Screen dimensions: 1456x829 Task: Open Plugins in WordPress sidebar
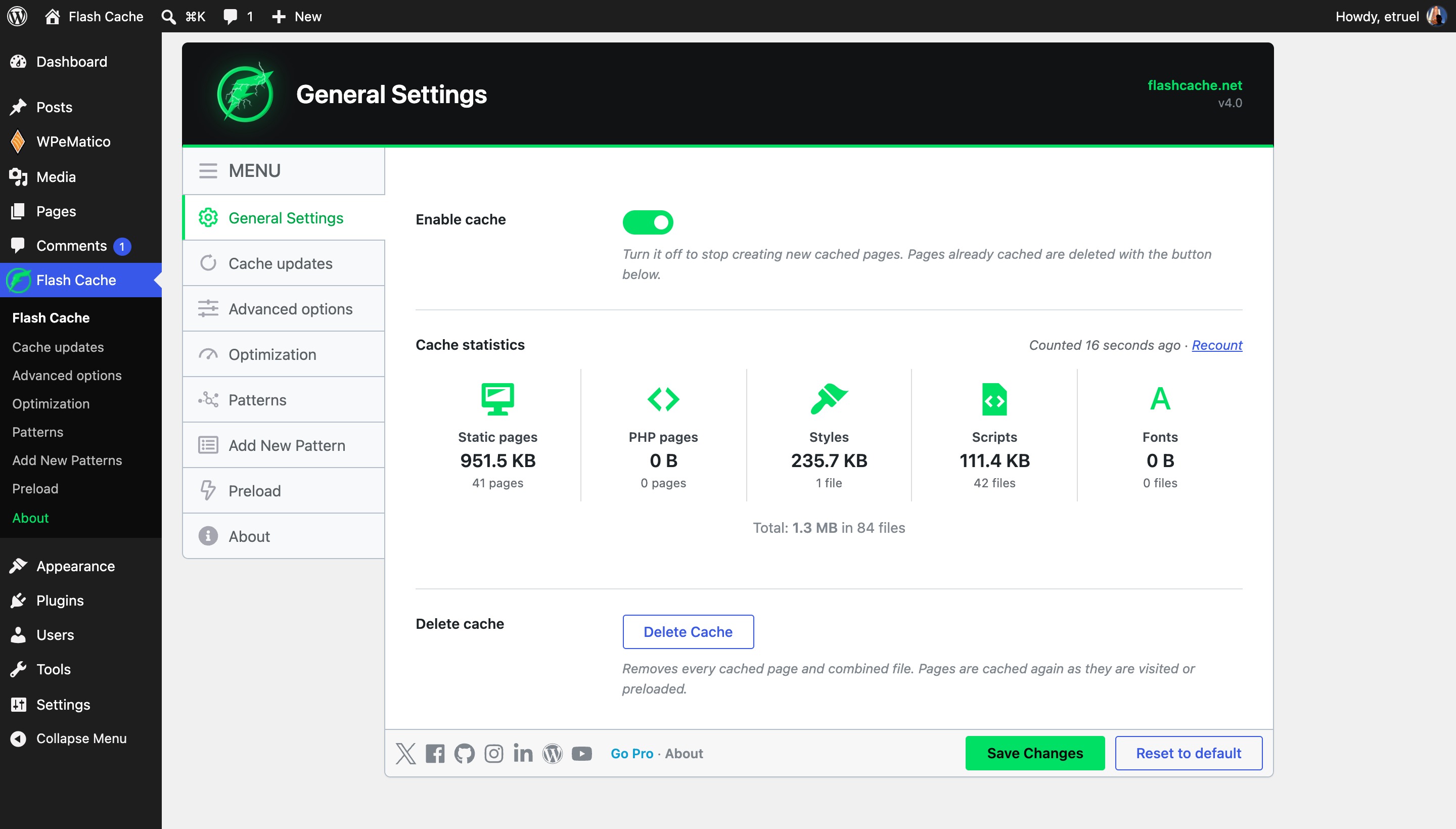coord(81,601)
